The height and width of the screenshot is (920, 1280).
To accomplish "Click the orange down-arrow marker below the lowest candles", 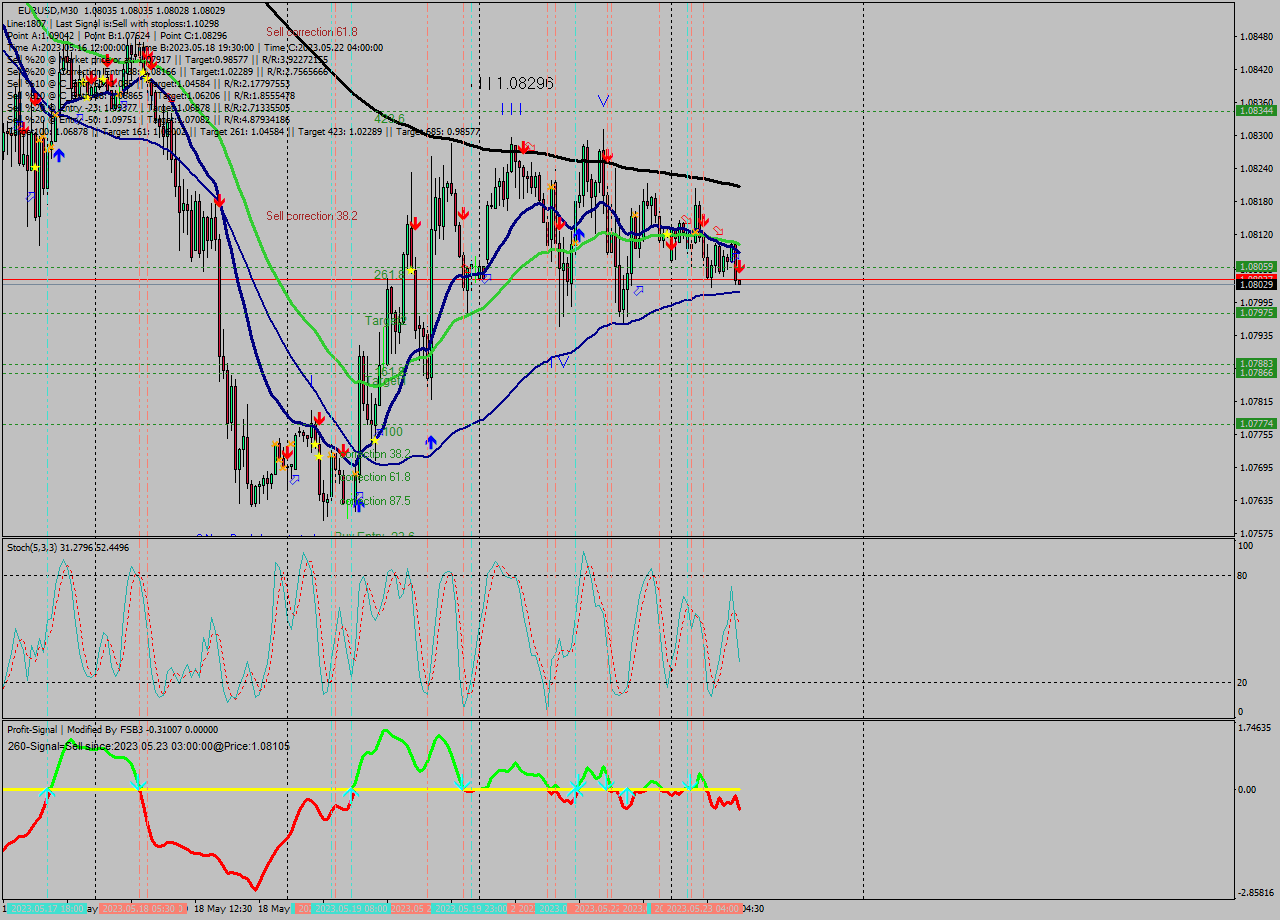I will 355,474.
